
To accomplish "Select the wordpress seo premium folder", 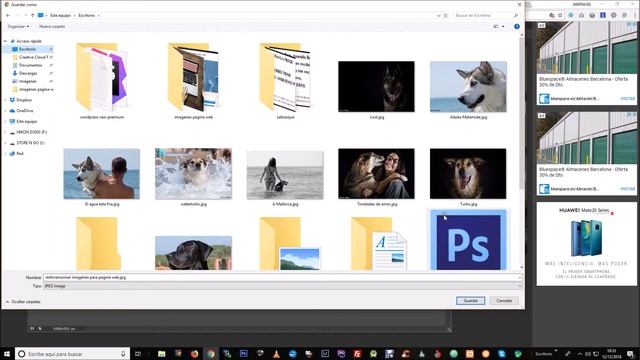I will click(x=102, y=77).
